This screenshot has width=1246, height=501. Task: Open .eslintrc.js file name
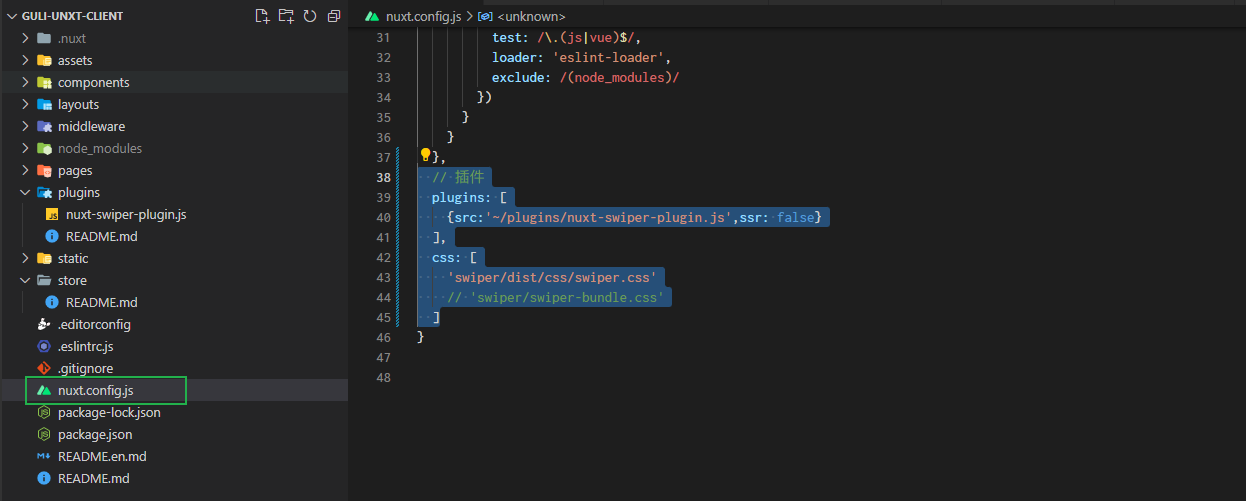[x=86, y=346]
